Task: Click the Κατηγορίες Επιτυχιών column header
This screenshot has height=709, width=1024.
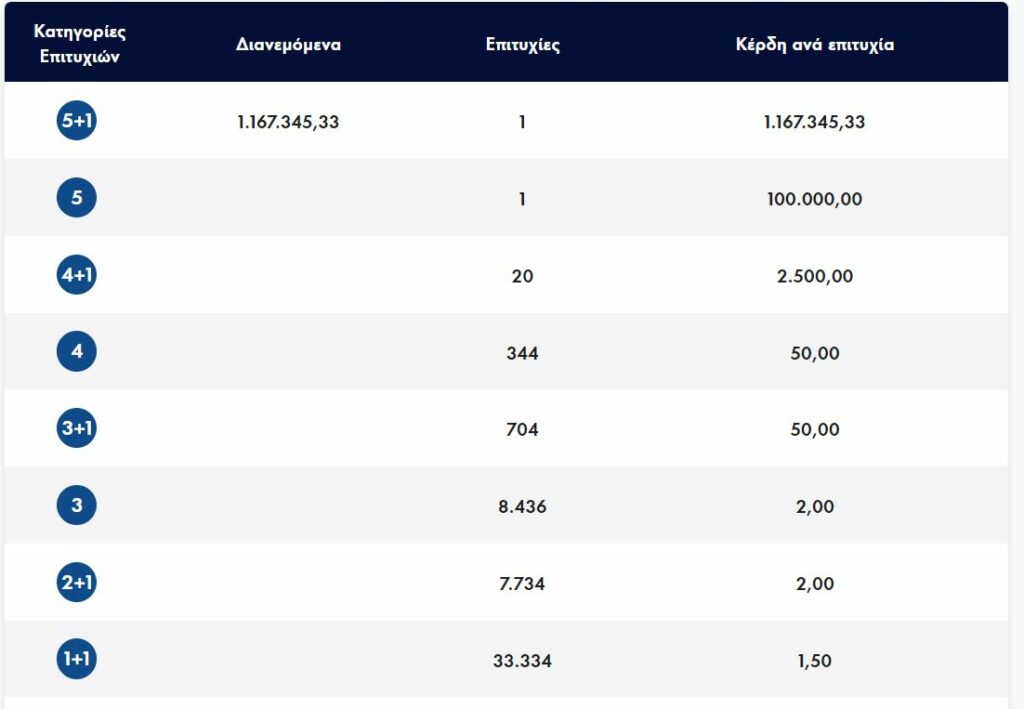Action: click(80, 44)
